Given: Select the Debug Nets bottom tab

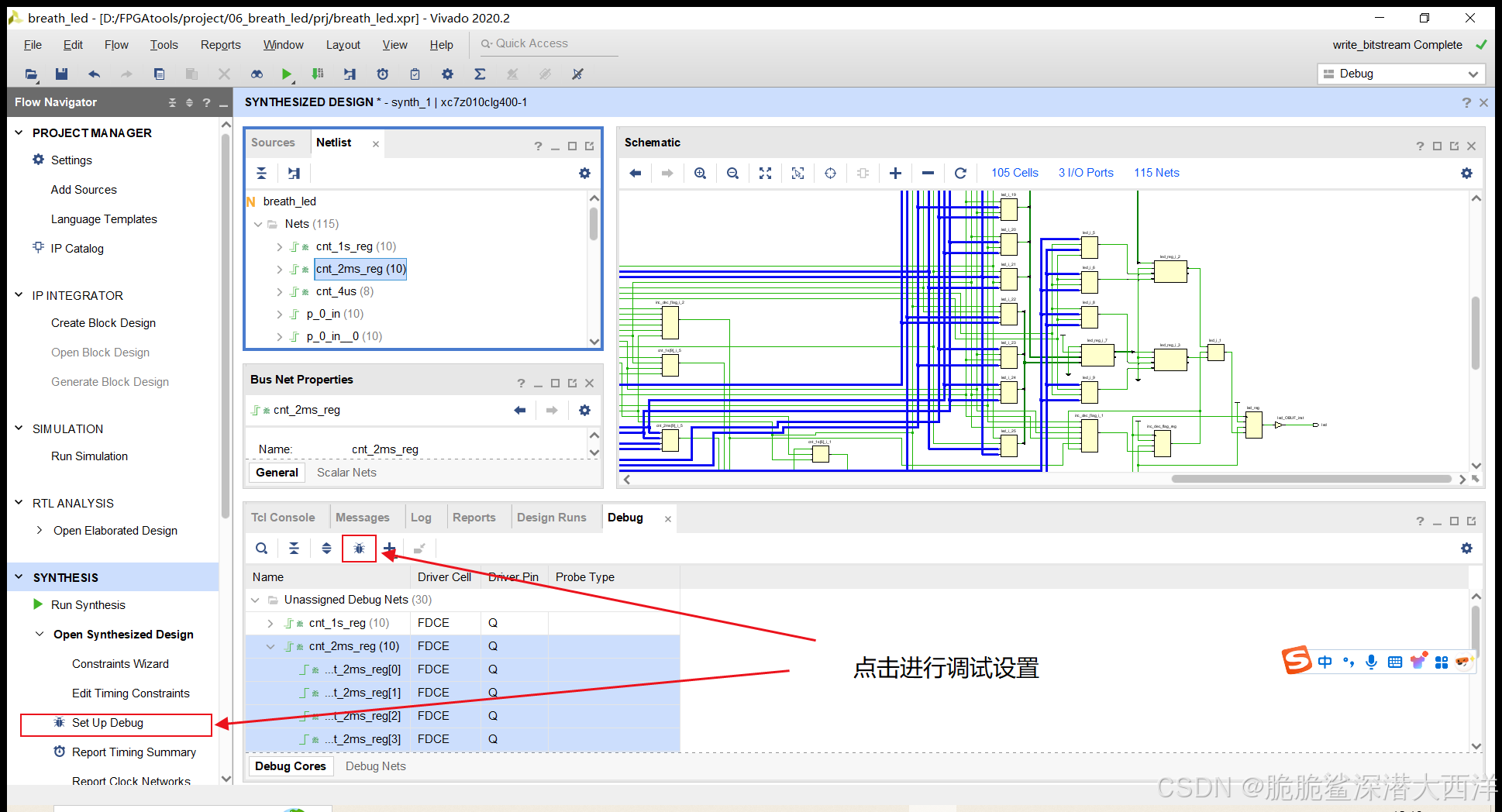Looking at the screenshot, I should point(375,766).
